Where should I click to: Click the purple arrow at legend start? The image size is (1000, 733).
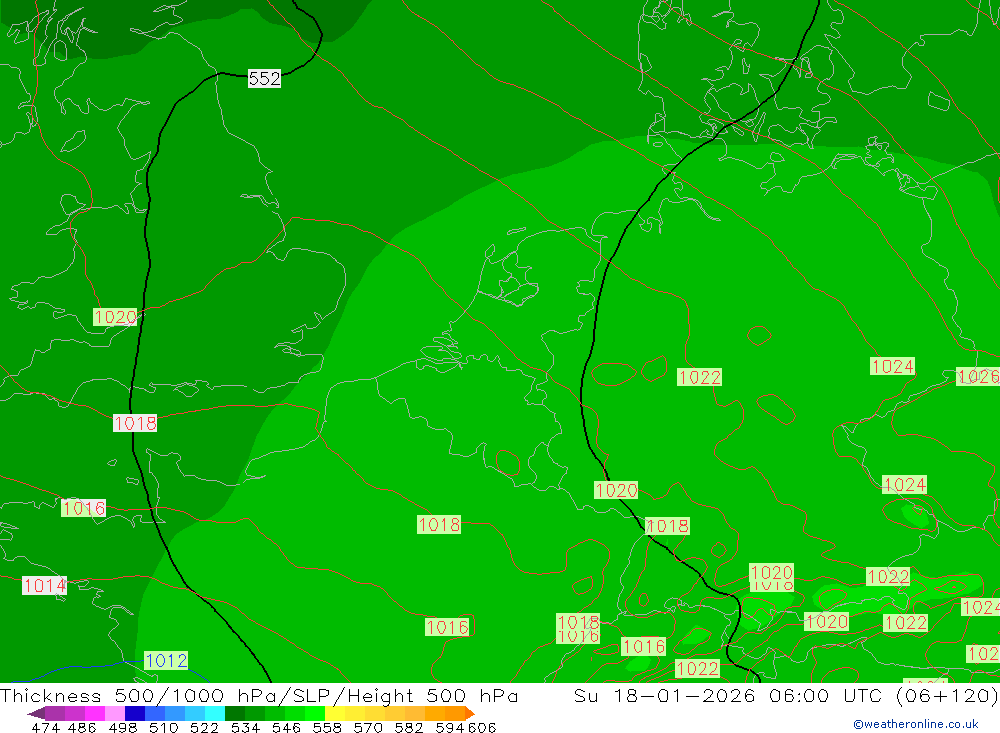pos(36,713)
